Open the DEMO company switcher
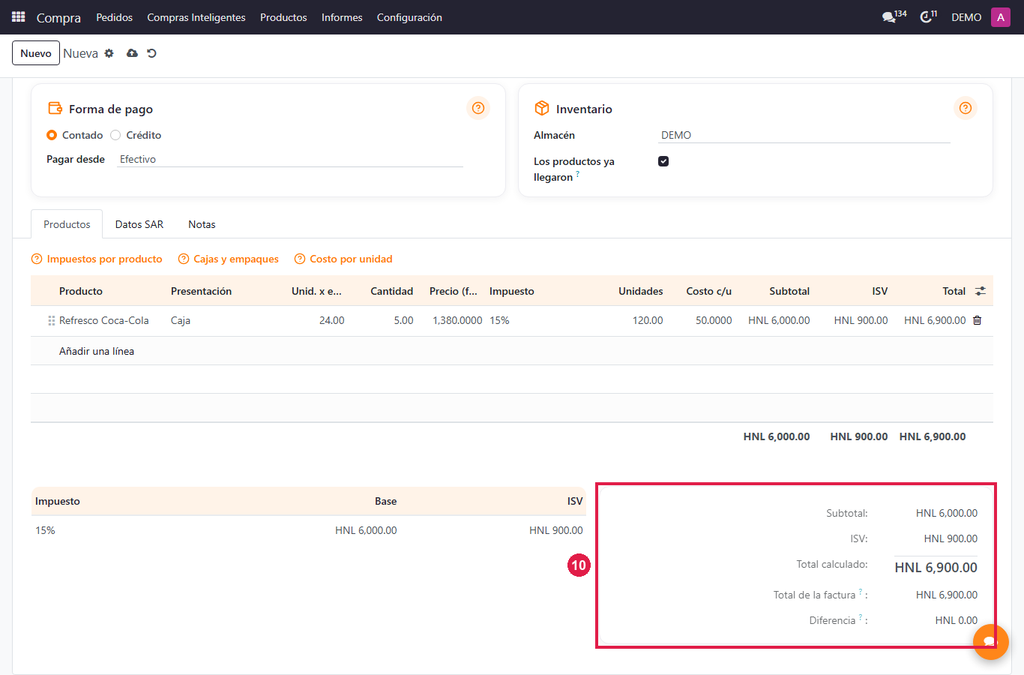Screen dimensions: 1024x675 966,18
